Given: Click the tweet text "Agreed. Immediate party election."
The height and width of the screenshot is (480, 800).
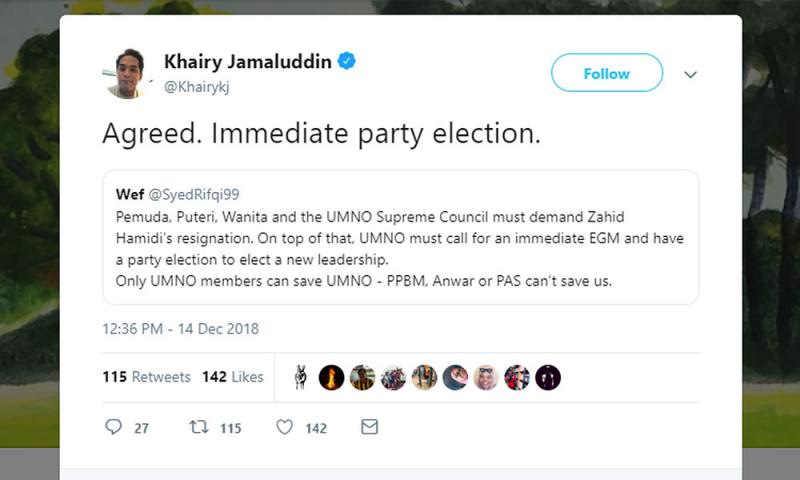Looking at the screenshot, I should click(x=321, y=135).
